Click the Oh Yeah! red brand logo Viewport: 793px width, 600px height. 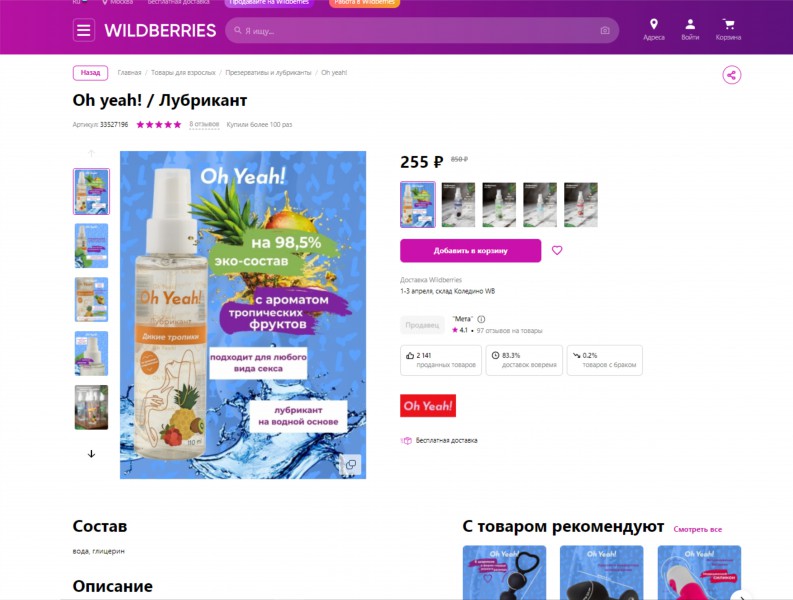[x=428, y=406]
